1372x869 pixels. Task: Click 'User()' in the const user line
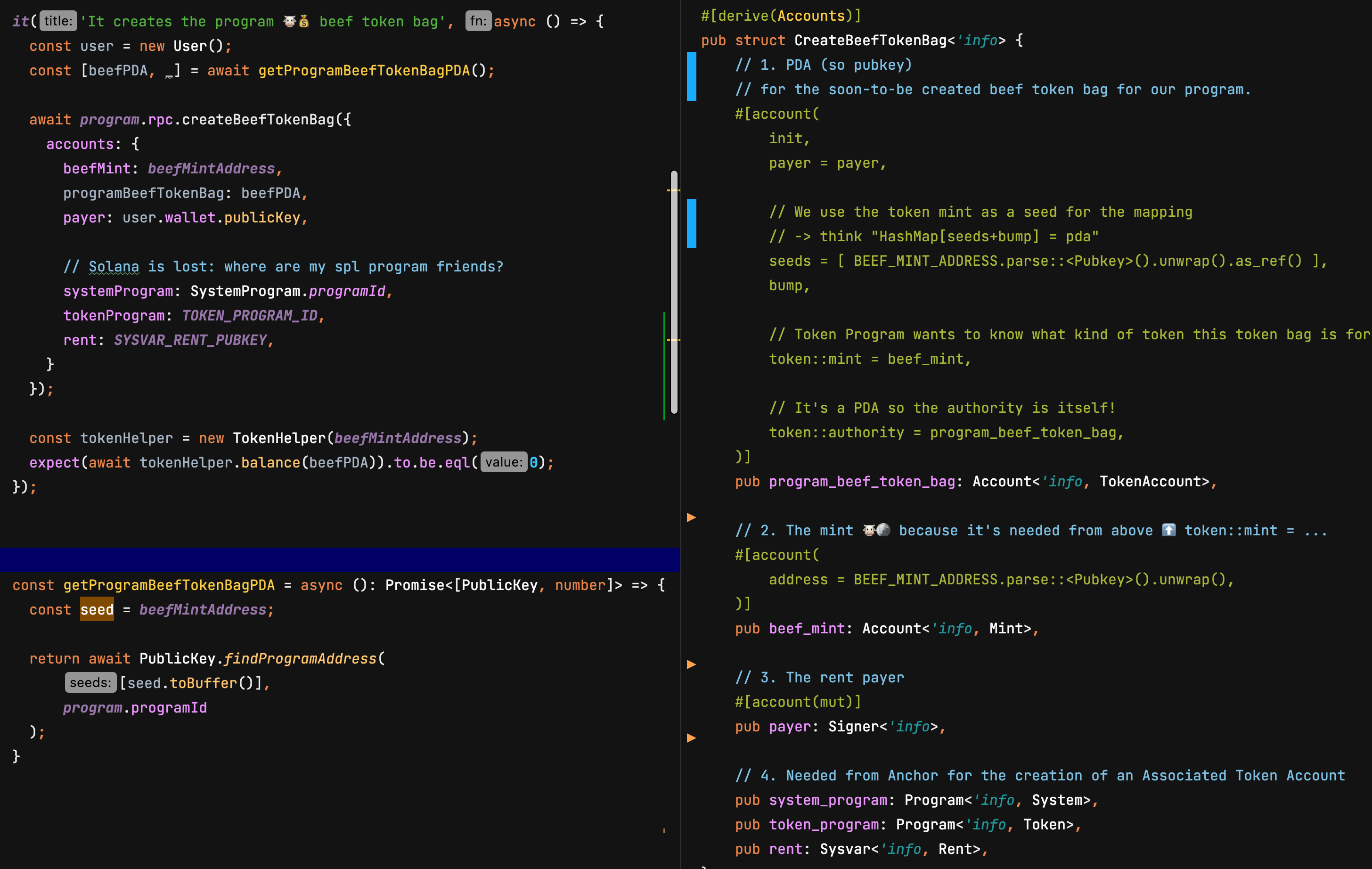198,46
